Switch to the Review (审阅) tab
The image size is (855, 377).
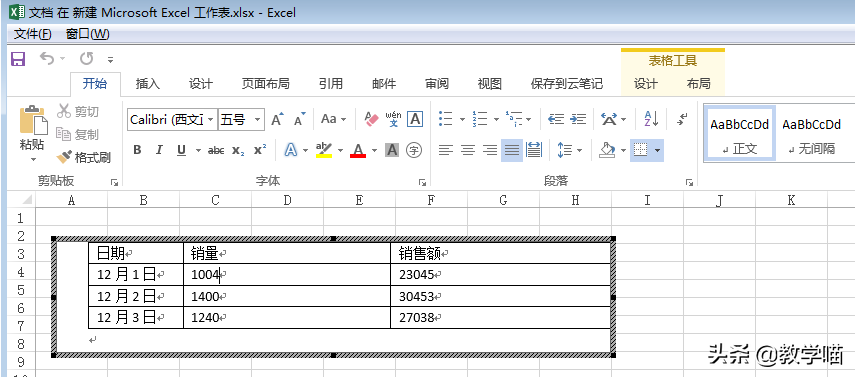(437, 84)
